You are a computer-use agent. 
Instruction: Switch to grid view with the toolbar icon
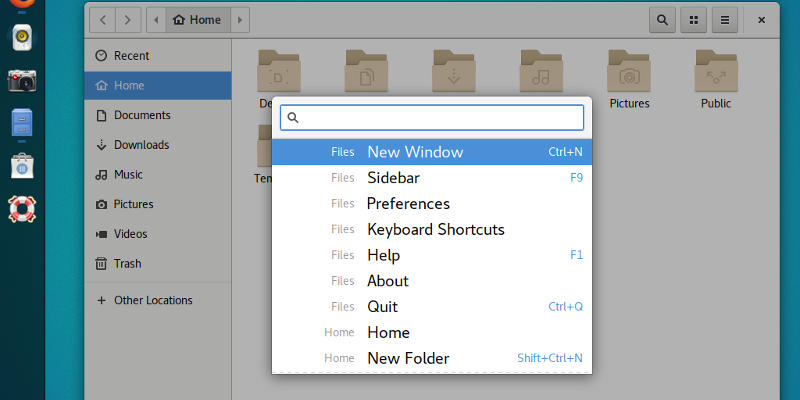(693, 19)
